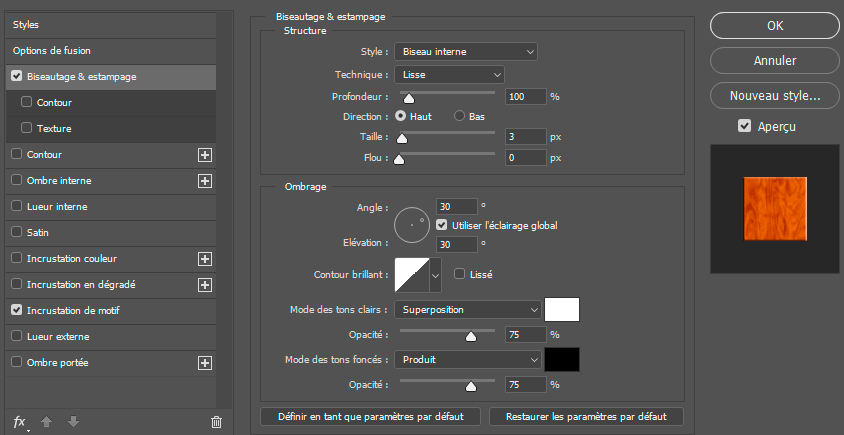Click Restaurer les paramètres par défaut
The height and width of the screenshot is (435, 844).
coord(586,416)
